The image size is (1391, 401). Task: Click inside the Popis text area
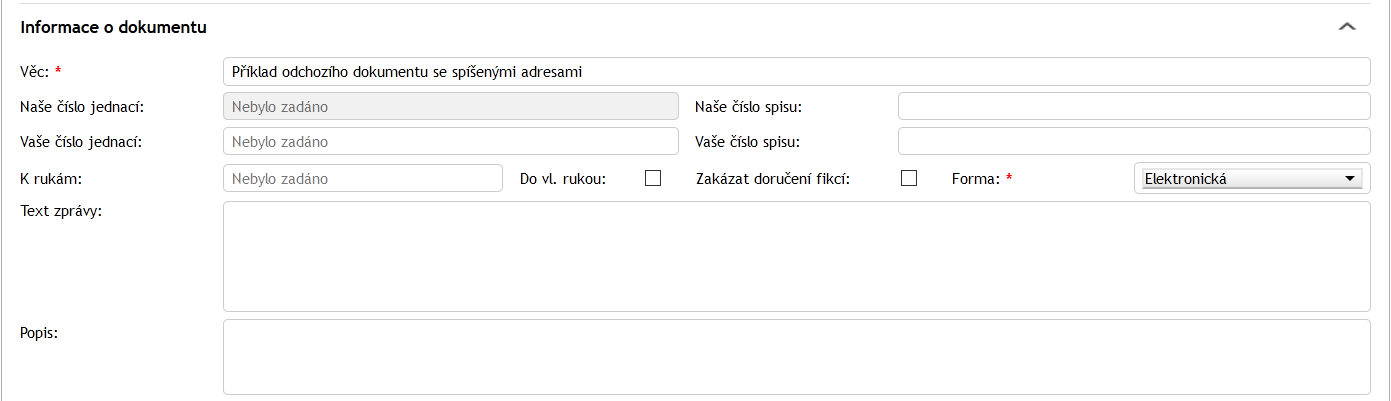tap(796, 357)
